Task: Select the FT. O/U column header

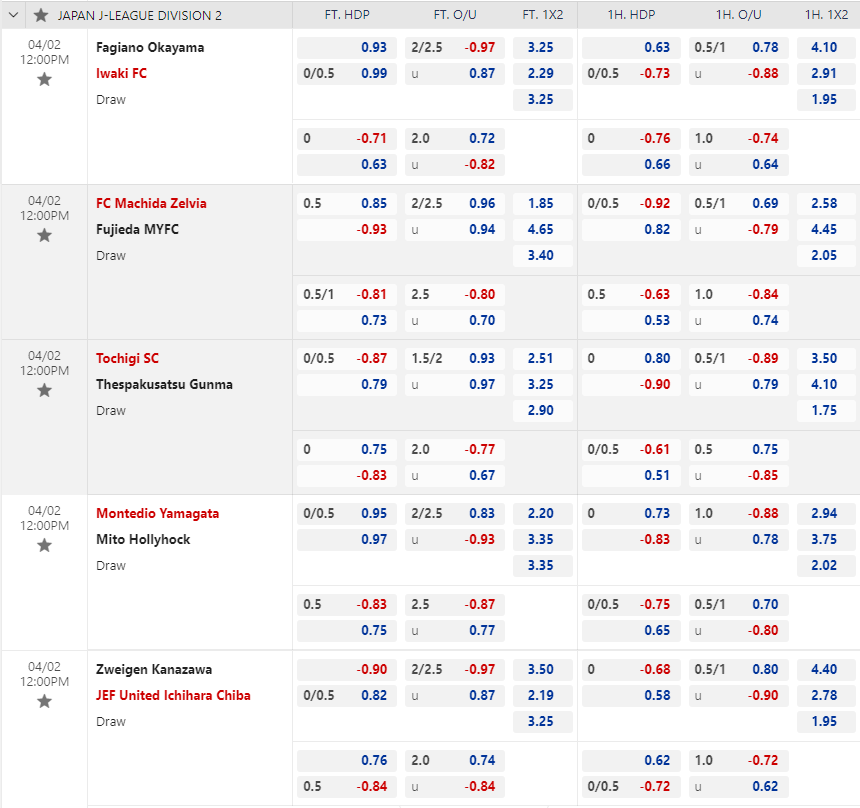Action: point(455,15)
